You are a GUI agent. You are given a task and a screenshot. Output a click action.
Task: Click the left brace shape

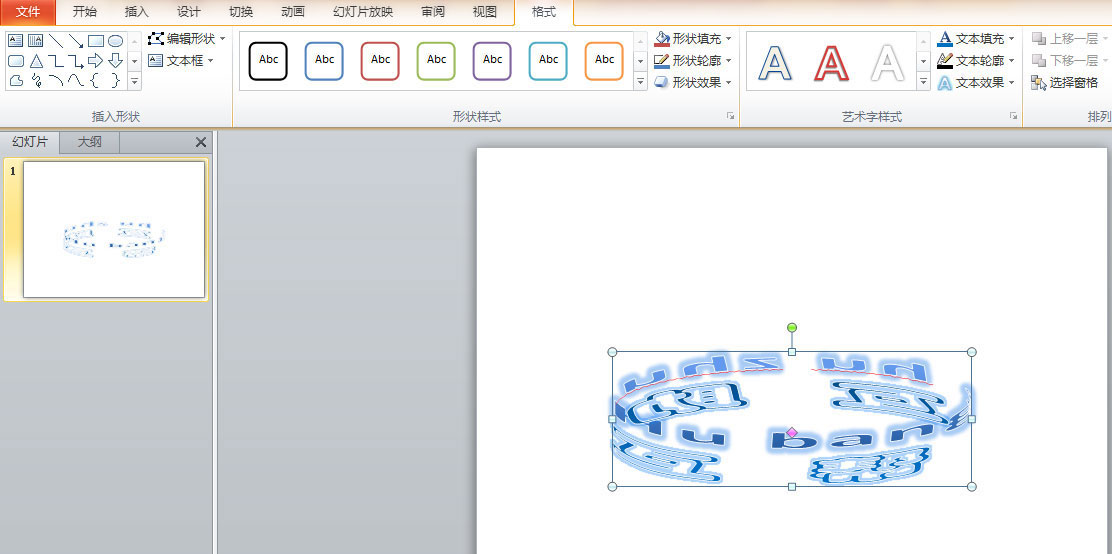click(96, 81)
